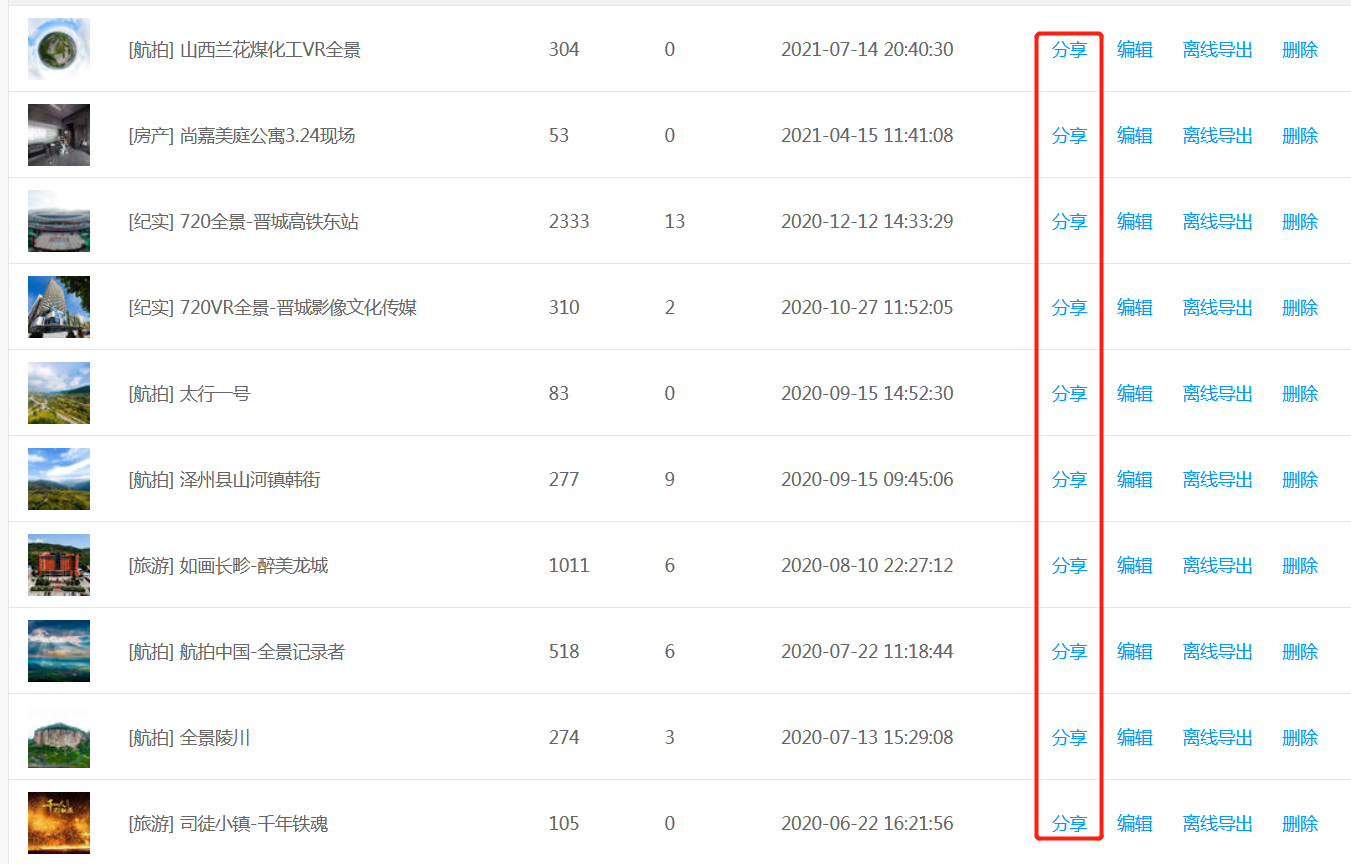Choose 离线导出 for 720VR全景-晋城影像文化传媒
This screenshot has width=1351, height=864.
[1218, 308]
